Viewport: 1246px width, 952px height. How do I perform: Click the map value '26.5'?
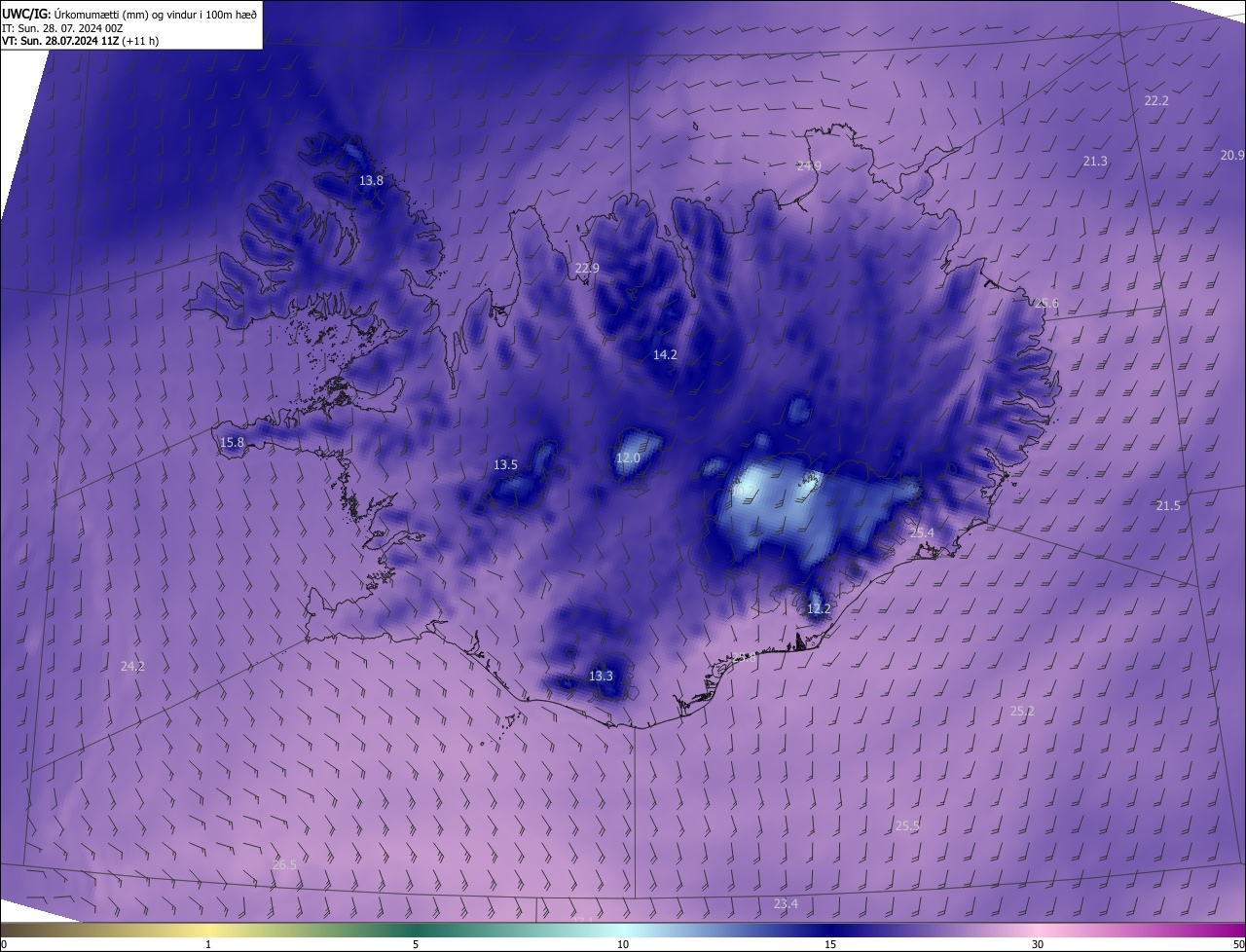pyautogui.click(x=284, y=863)
